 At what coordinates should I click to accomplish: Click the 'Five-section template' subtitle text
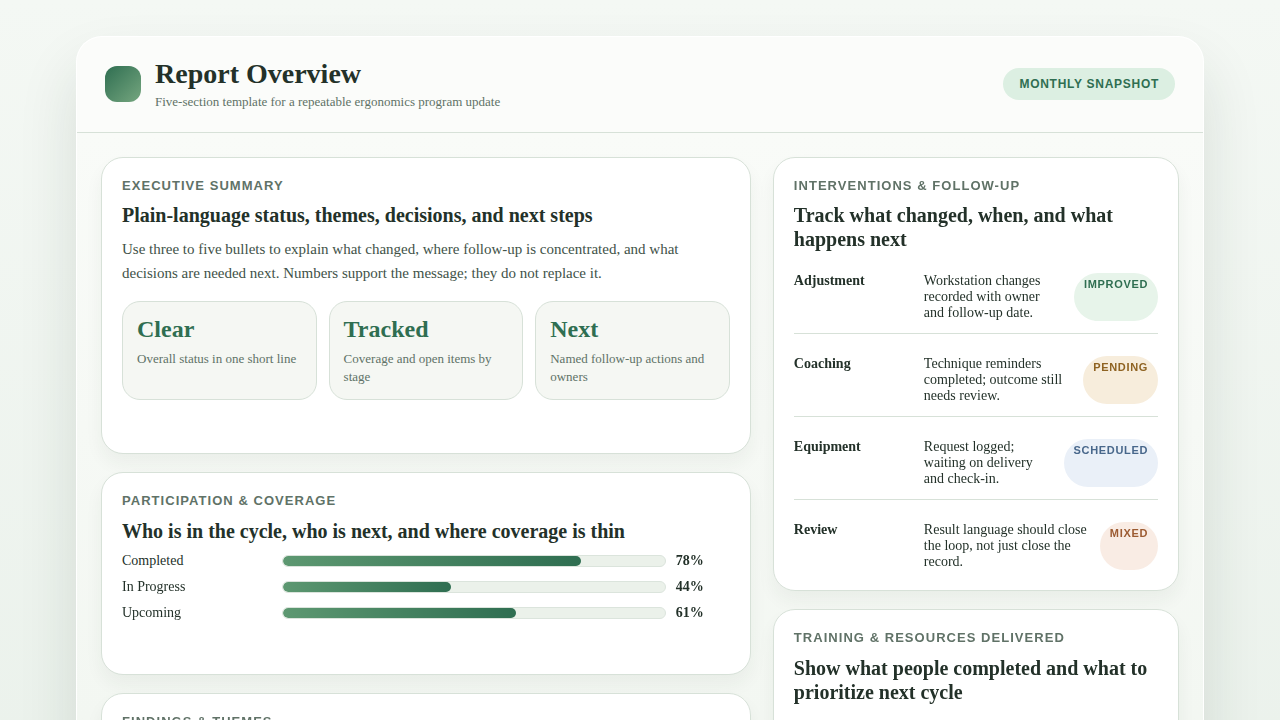(327, 102)
